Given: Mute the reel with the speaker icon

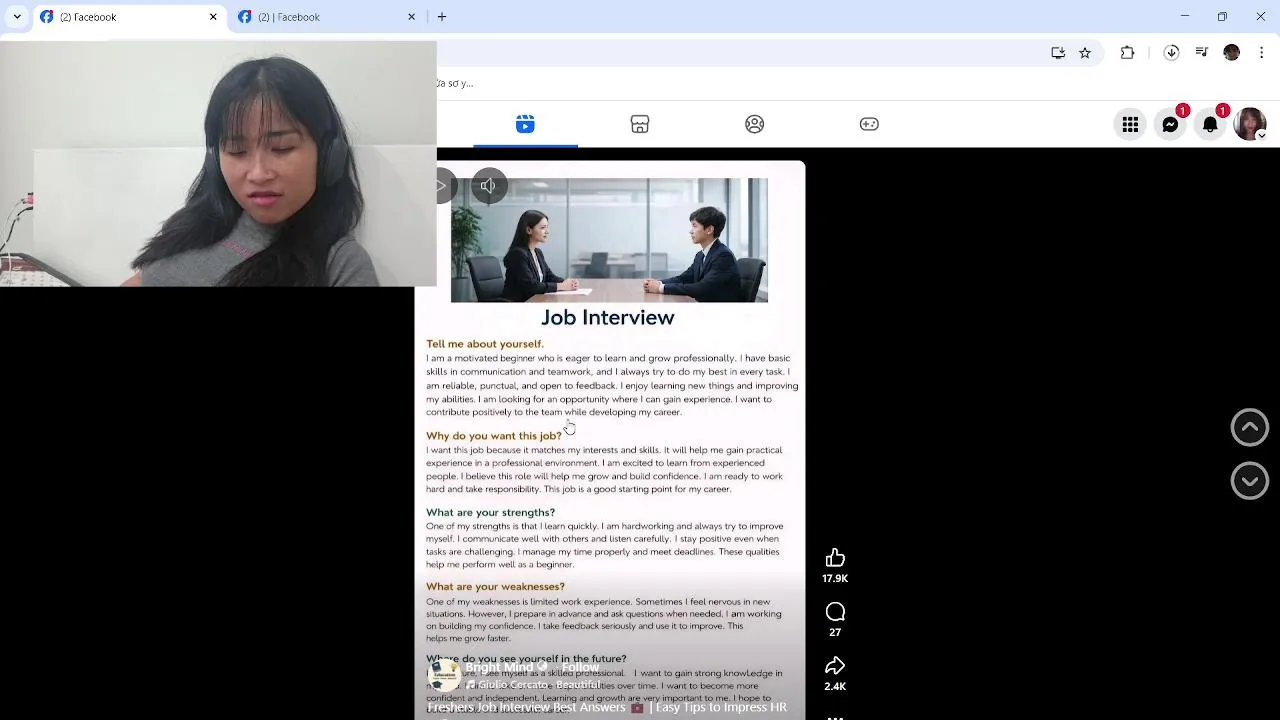Looking at the screenshot, I should click(x=488, y=186).
